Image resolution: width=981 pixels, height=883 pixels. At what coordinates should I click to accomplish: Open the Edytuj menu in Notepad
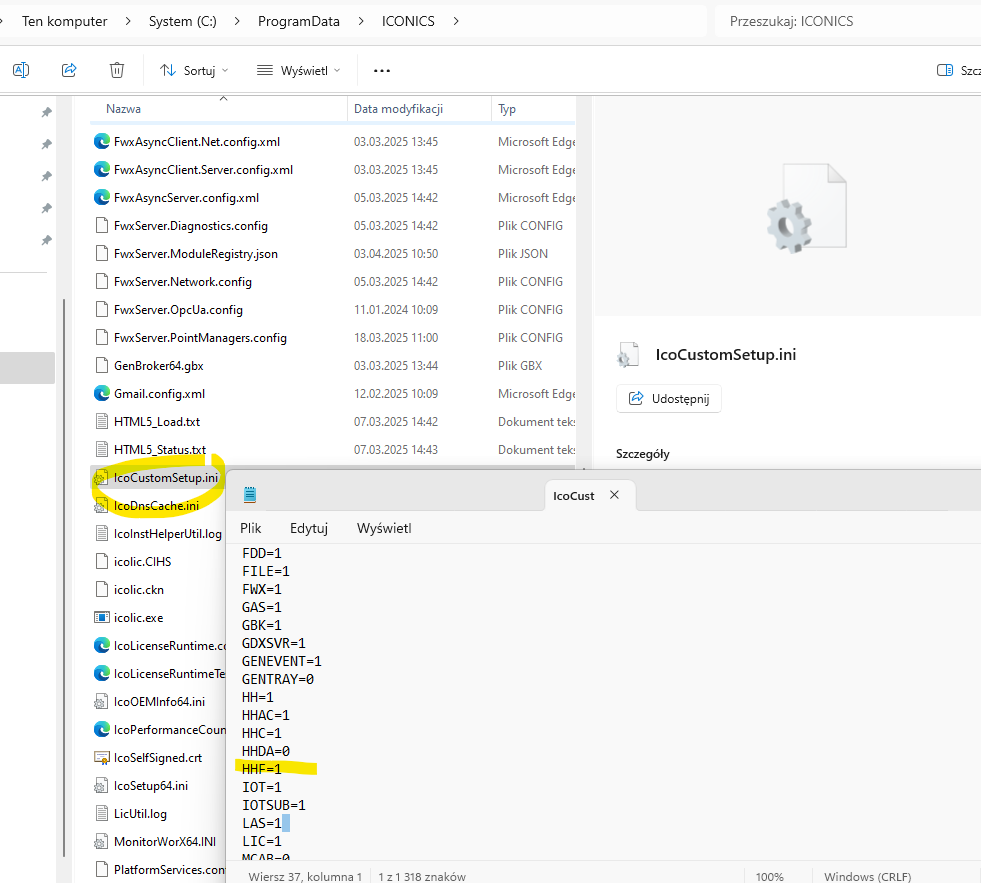point(309,528)
